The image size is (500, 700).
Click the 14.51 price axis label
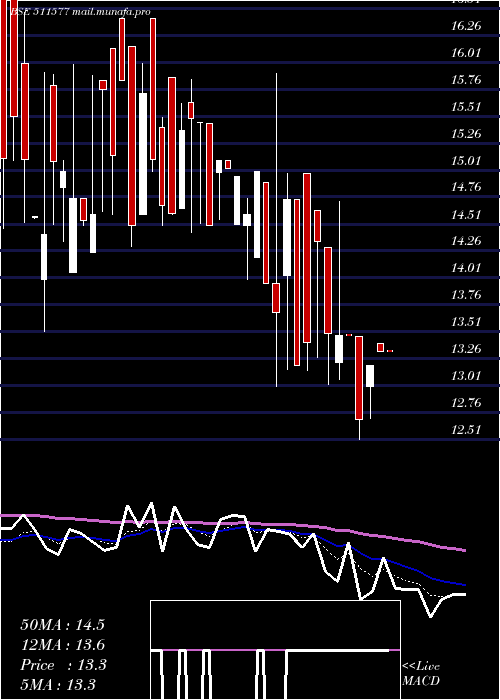466,215
